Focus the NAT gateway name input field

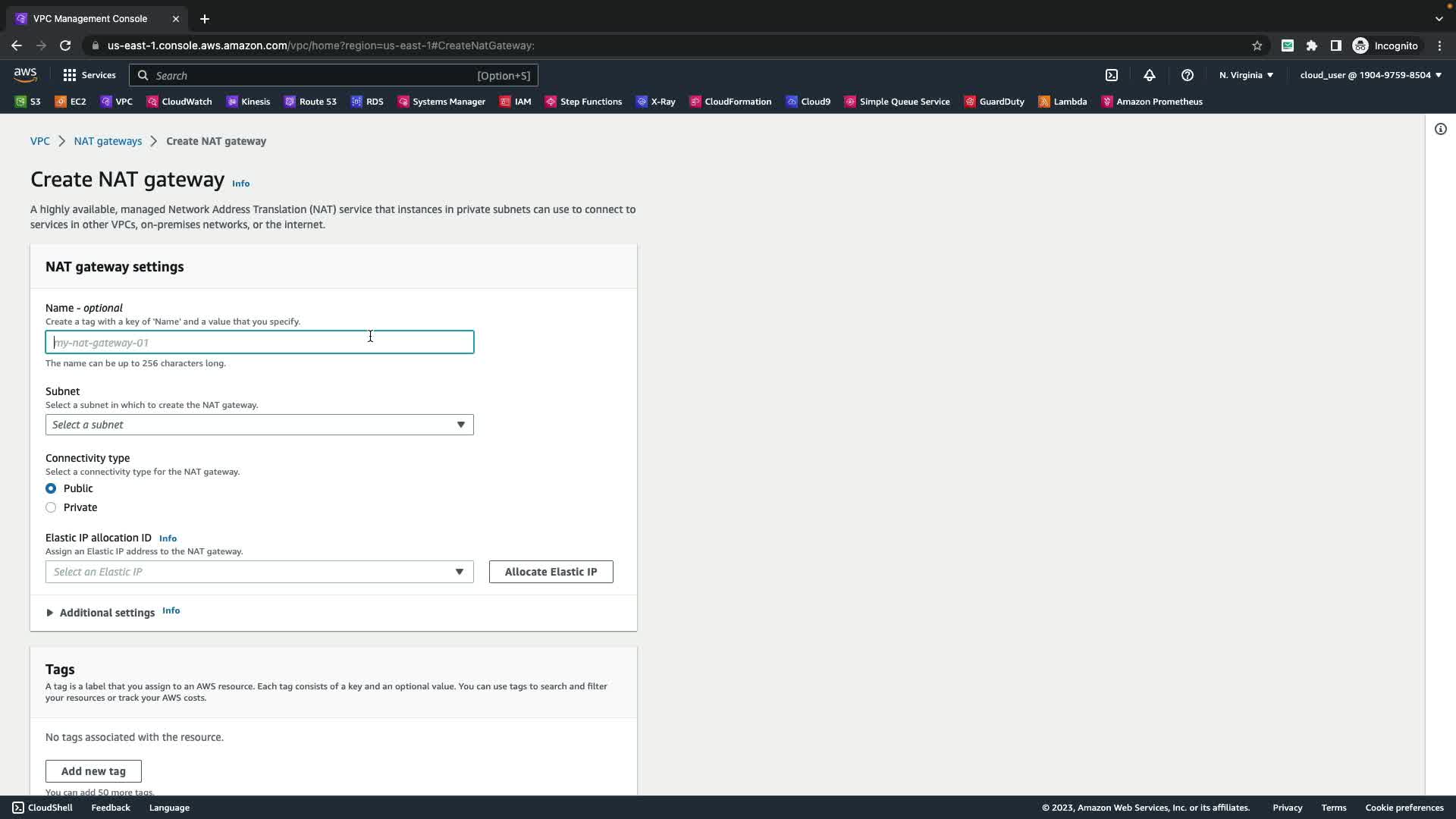click(x=259, y=343)
